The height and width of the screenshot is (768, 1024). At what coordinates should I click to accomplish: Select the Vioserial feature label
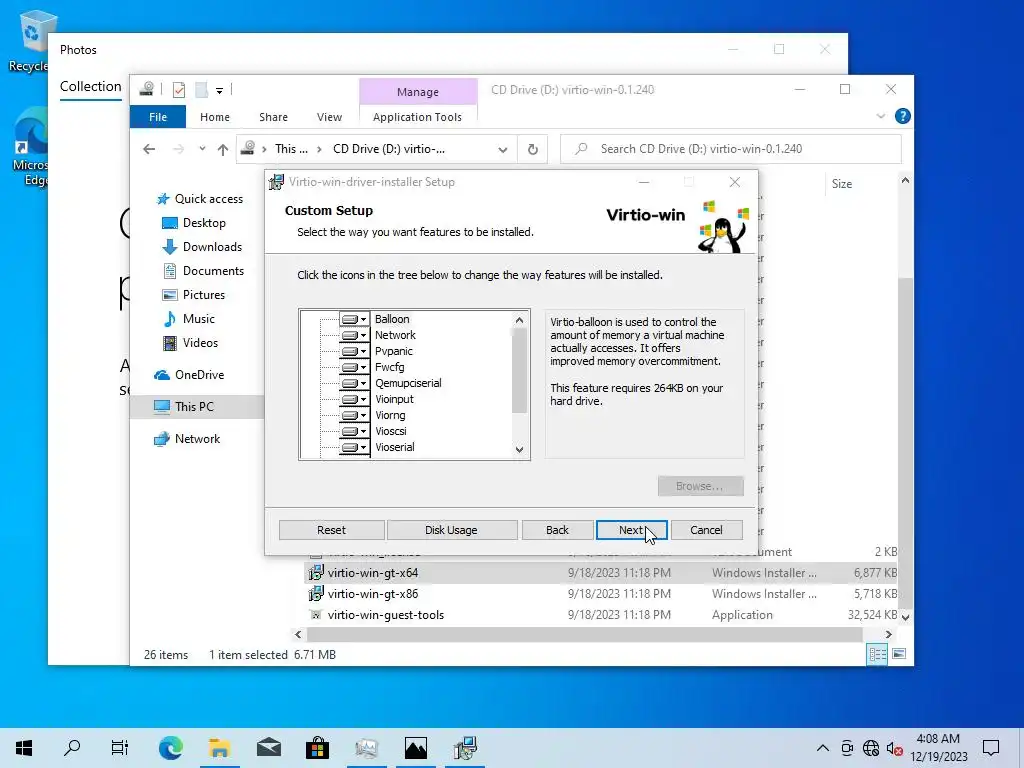(x=394, y=447)
